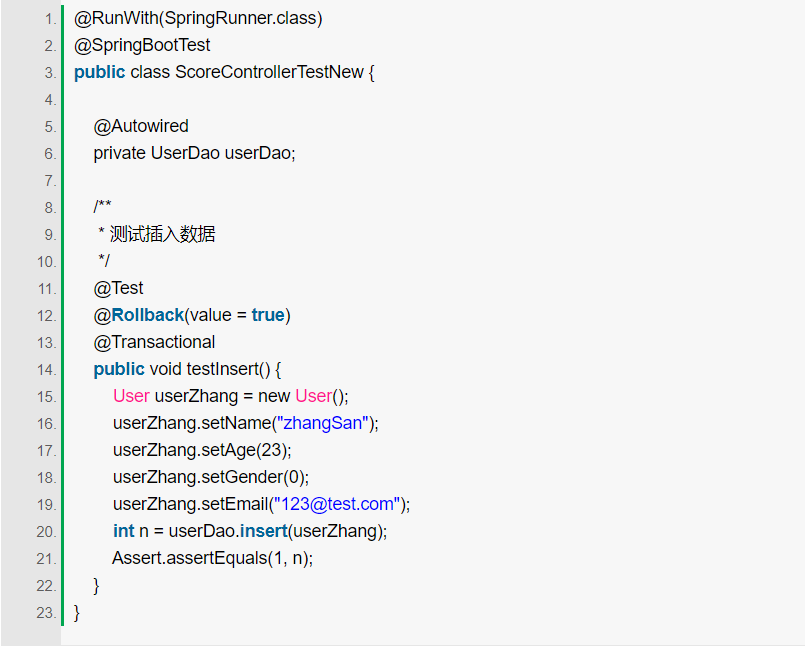Click line number 23 in the gutter
The height and width of the screenshot is (646, 805).
47,613
